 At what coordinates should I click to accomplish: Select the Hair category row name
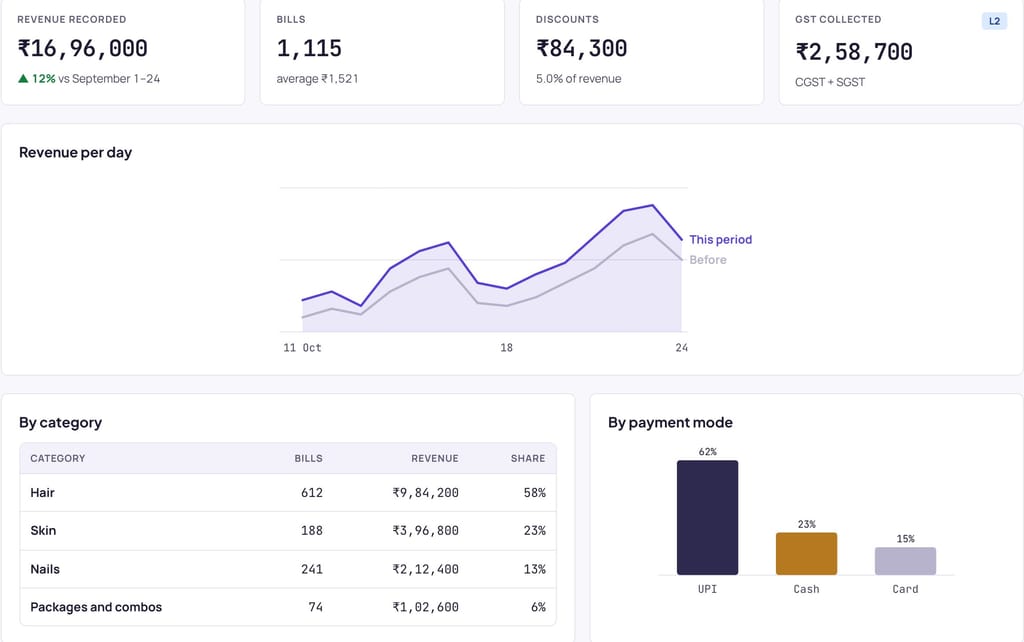pyautogui.click(x=42, y=492)
